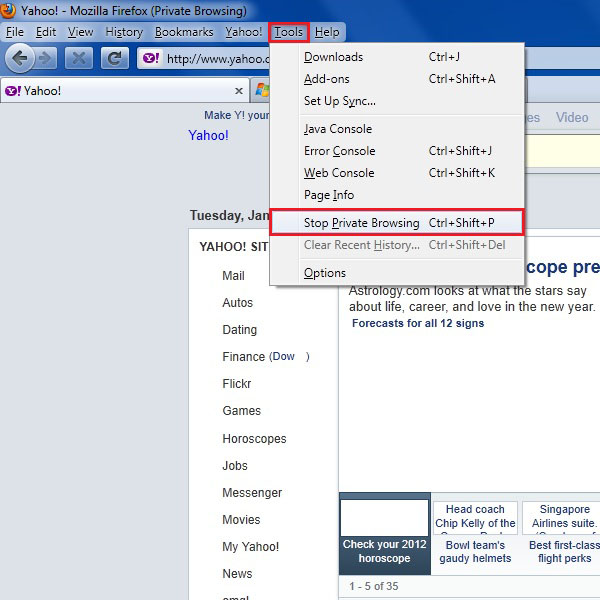Select Page Info menu entry
This screenshot has height=600, width=600.
[397, 195]
